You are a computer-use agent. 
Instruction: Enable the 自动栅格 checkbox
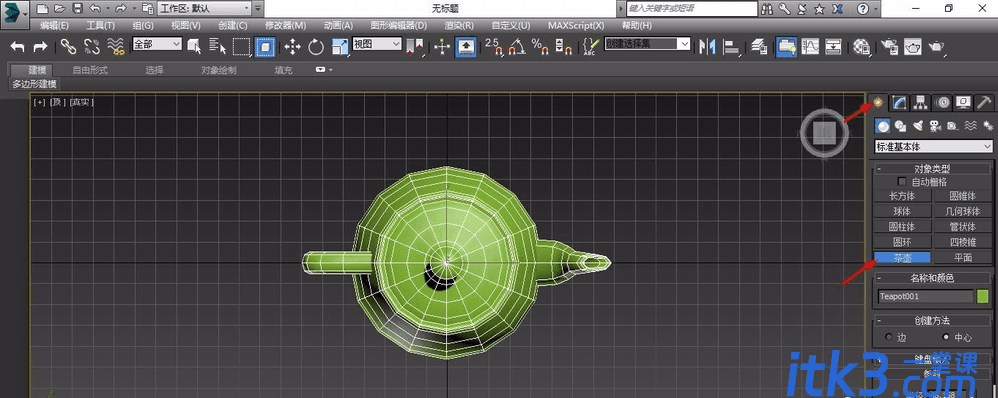pos(902,181)
